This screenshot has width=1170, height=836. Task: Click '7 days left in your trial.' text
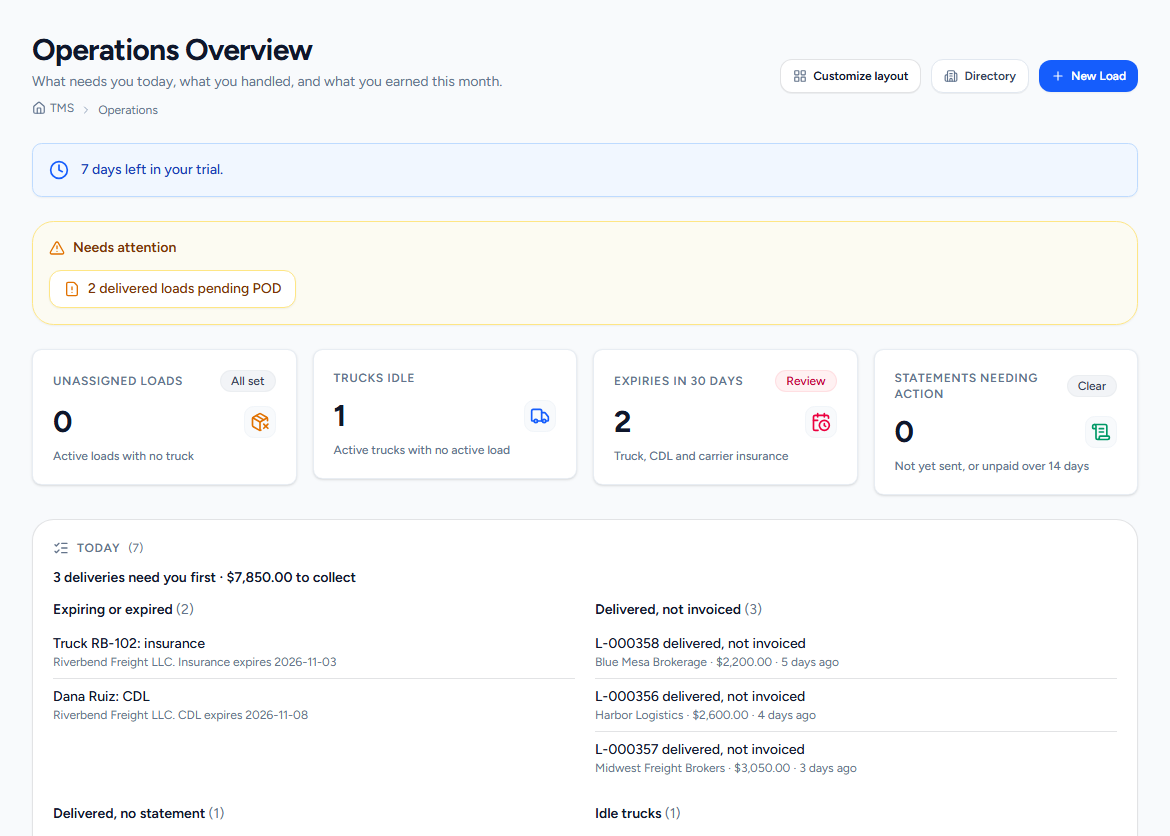(152, 169)
